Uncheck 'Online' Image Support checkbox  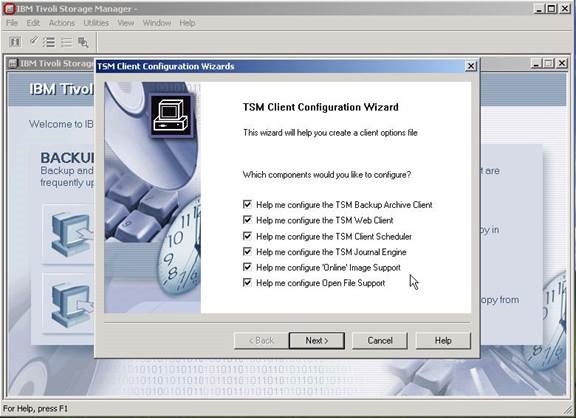(x=247, y=267)
